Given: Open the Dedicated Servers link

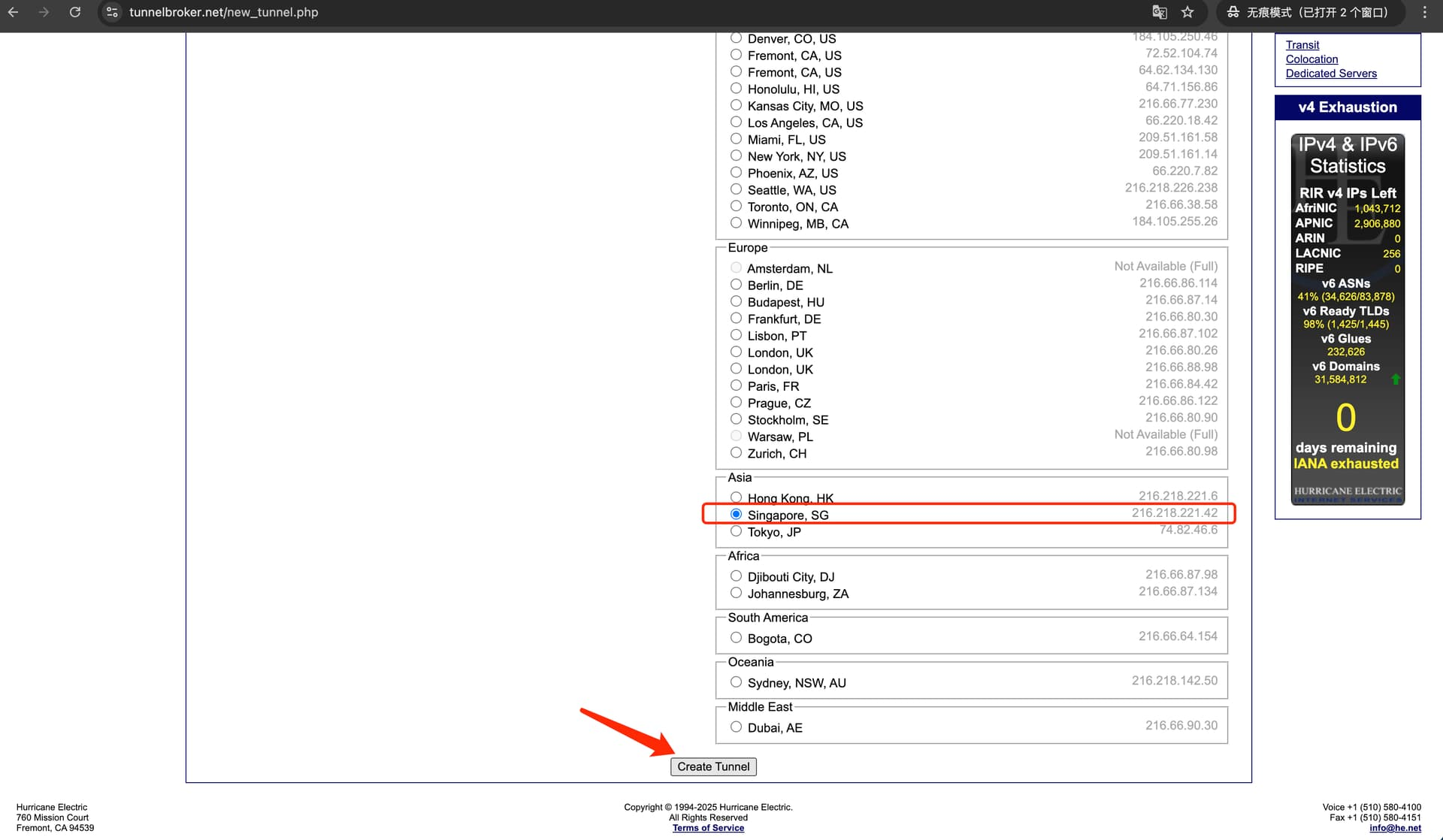Looking at the screenshot, I should click(x=1331, y=74).
